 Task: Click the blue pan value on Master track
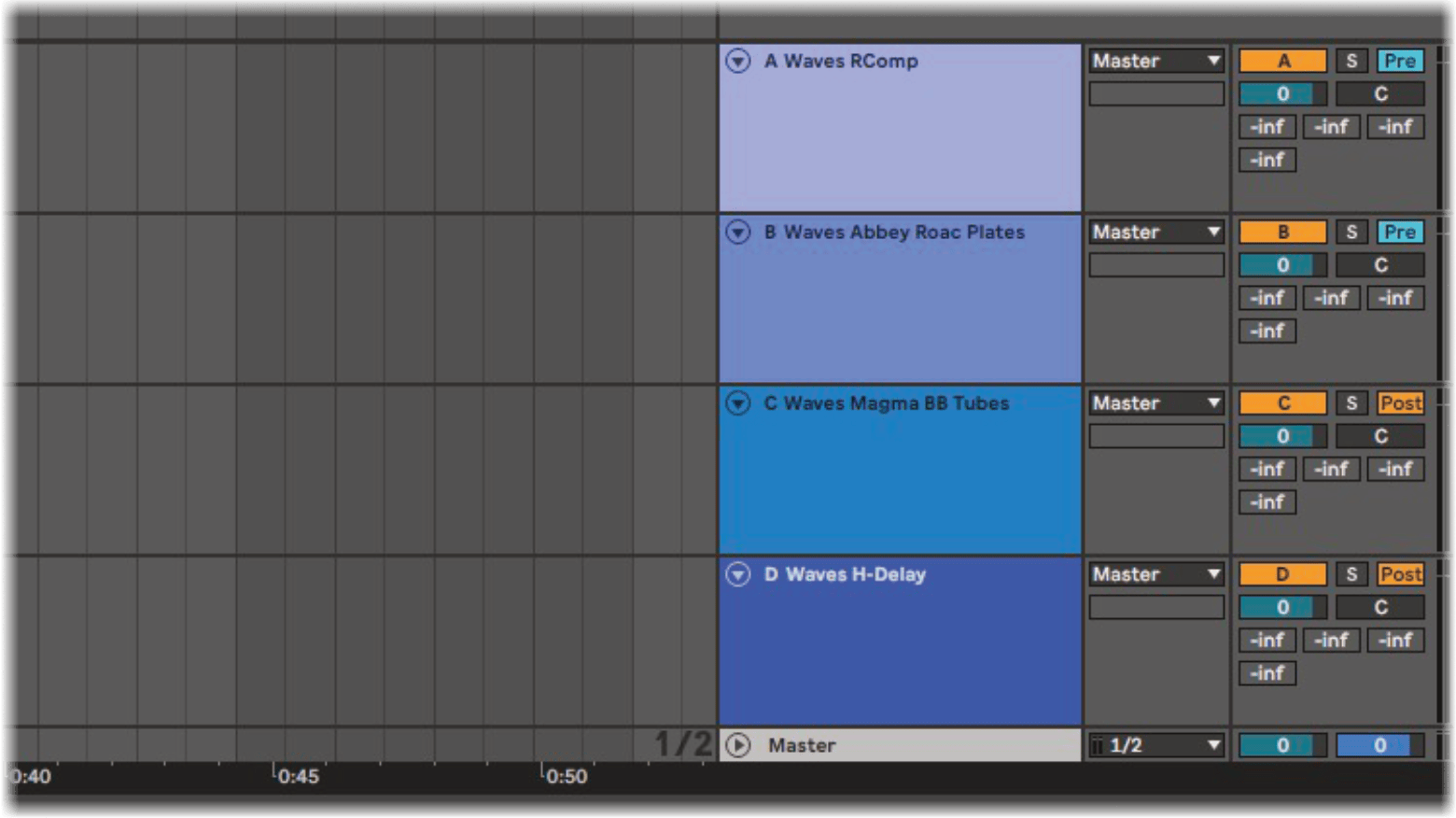[1380, 745]
